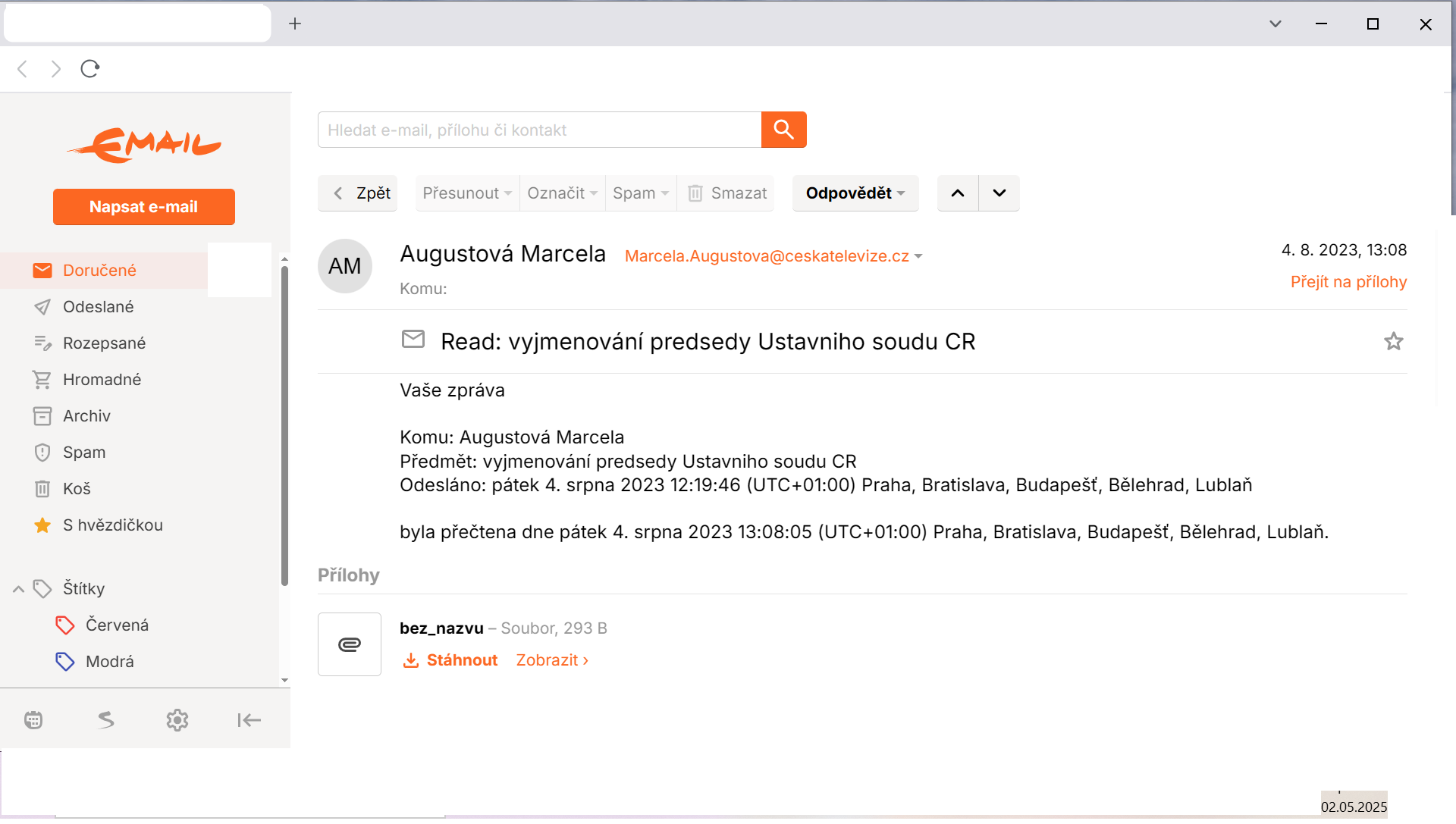Click the Štítky labels heading

[x=83, y=589]
